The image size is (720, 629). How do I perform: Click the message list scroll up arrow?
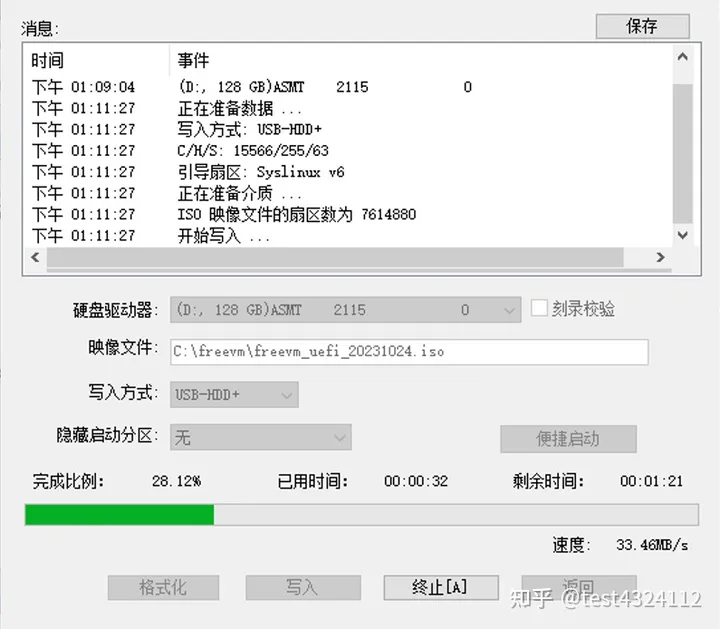(682, 57)
